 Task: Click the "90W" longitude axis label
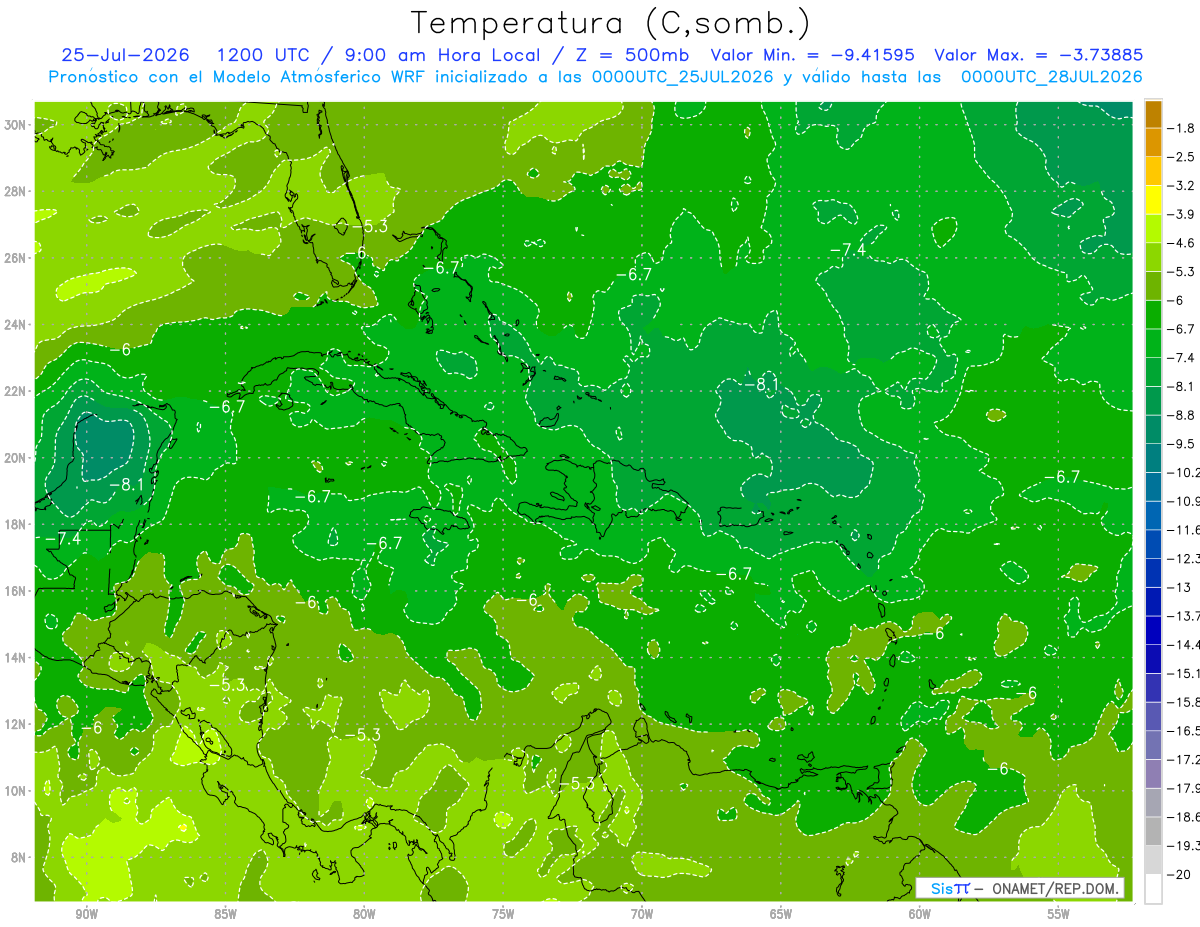(86, 914)
